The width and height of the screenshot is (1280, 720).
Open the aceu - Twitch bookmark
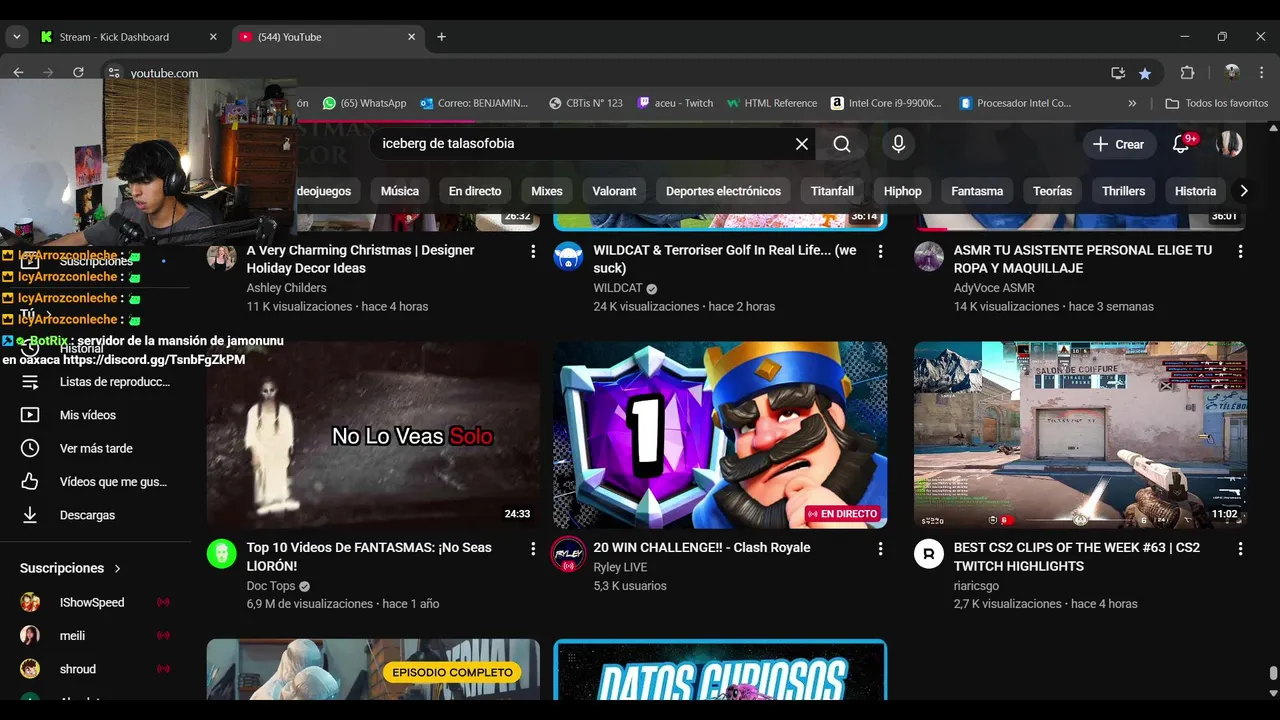click(x=675, y=103)
